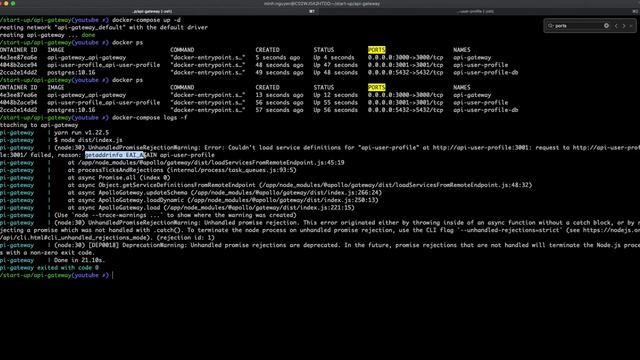Click the "49 seconds ago" created value

pyautogui.click(x=279, y=73)
